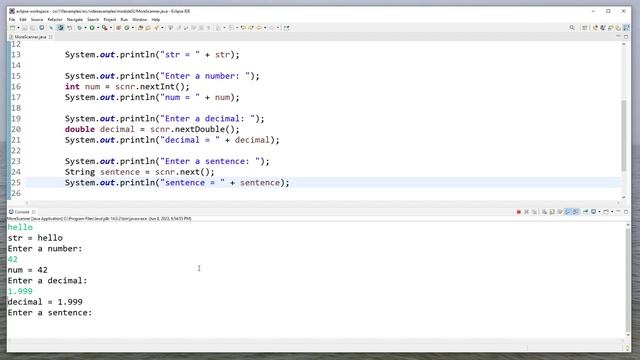Click the Open Type toolbar icon
640x360 pixels.
pyautogui.click(x=140, y=28)
